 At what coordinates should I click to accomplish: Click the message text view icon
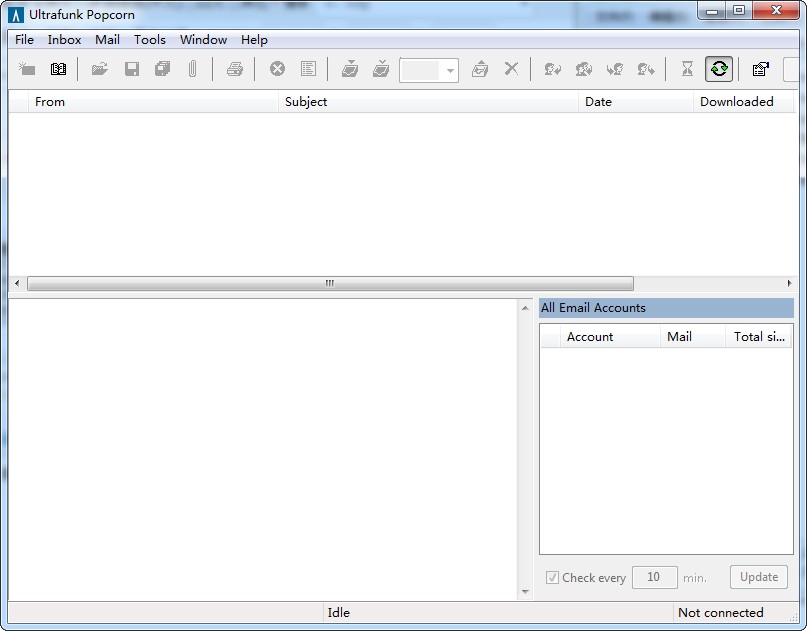[x=308, y=68]
